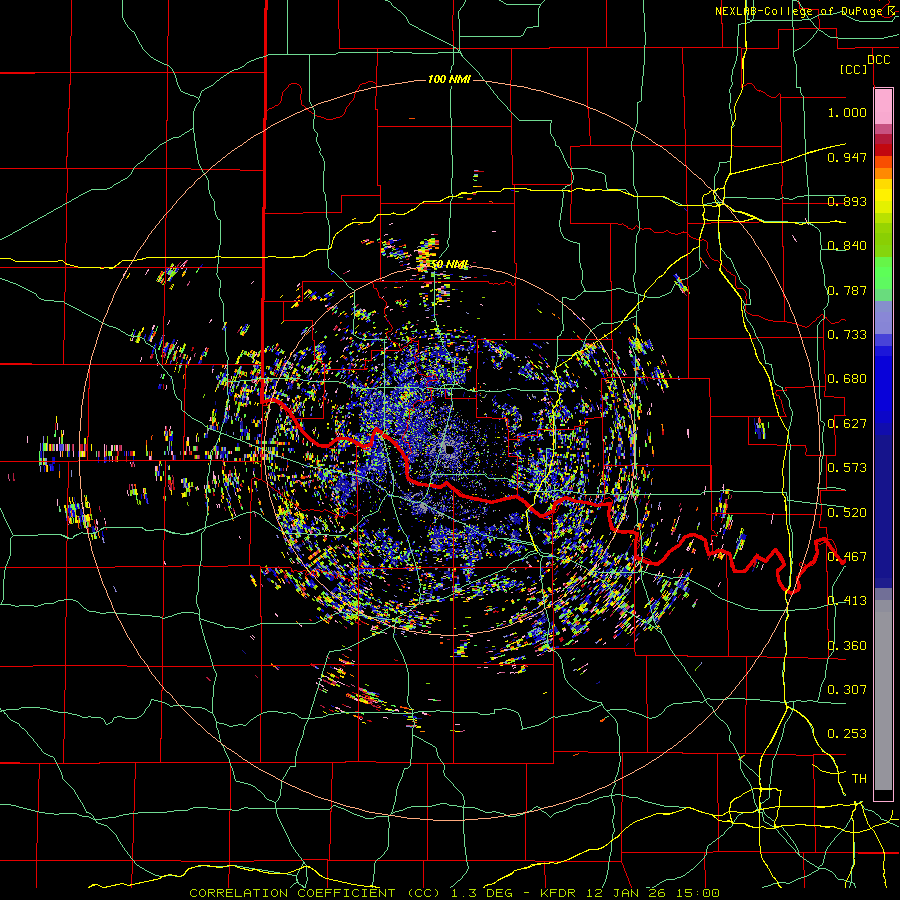Click the 50 NMI range ring label

click(450, 265)
